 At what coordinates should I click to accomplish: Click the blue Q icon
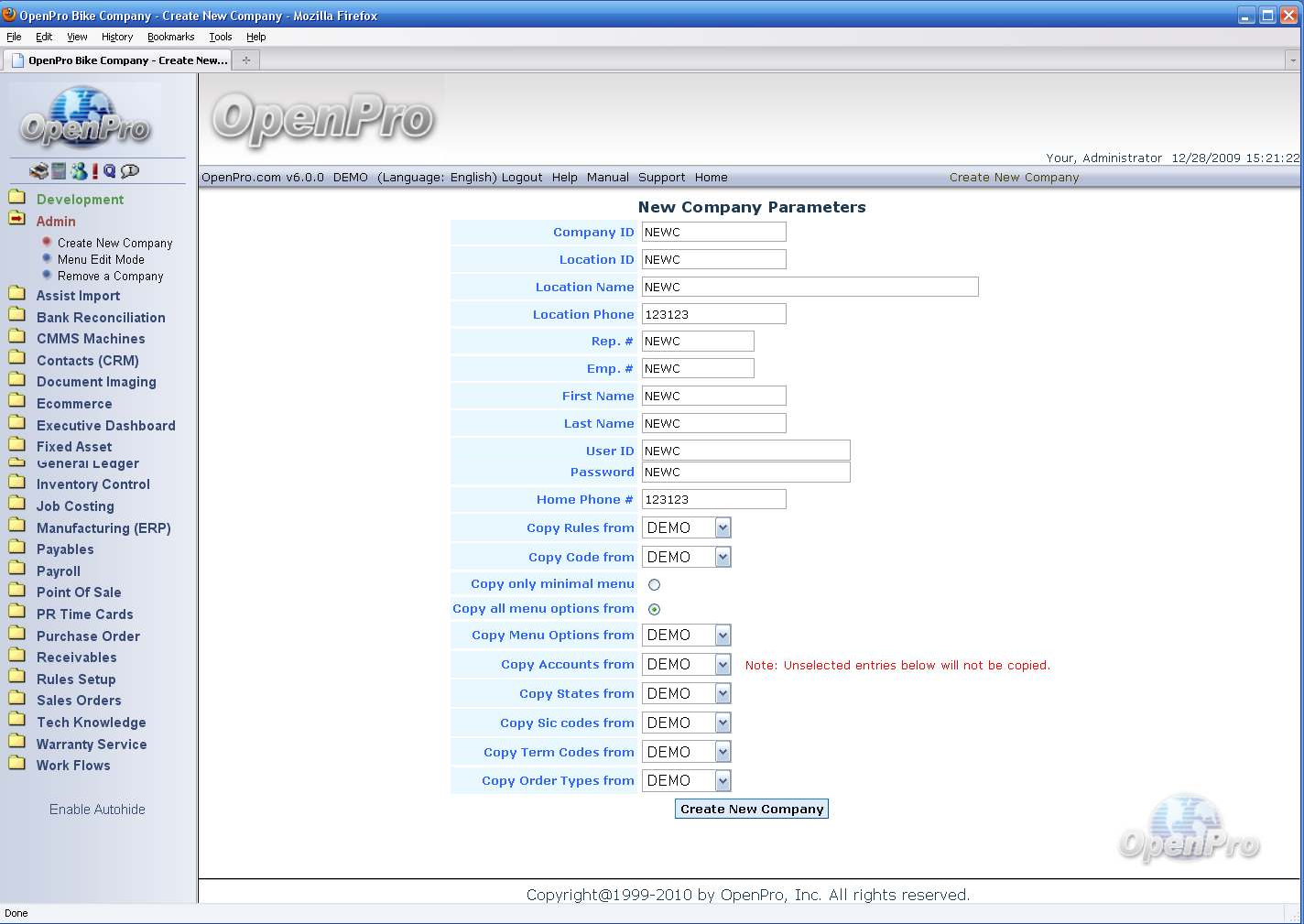click(109, 171)
